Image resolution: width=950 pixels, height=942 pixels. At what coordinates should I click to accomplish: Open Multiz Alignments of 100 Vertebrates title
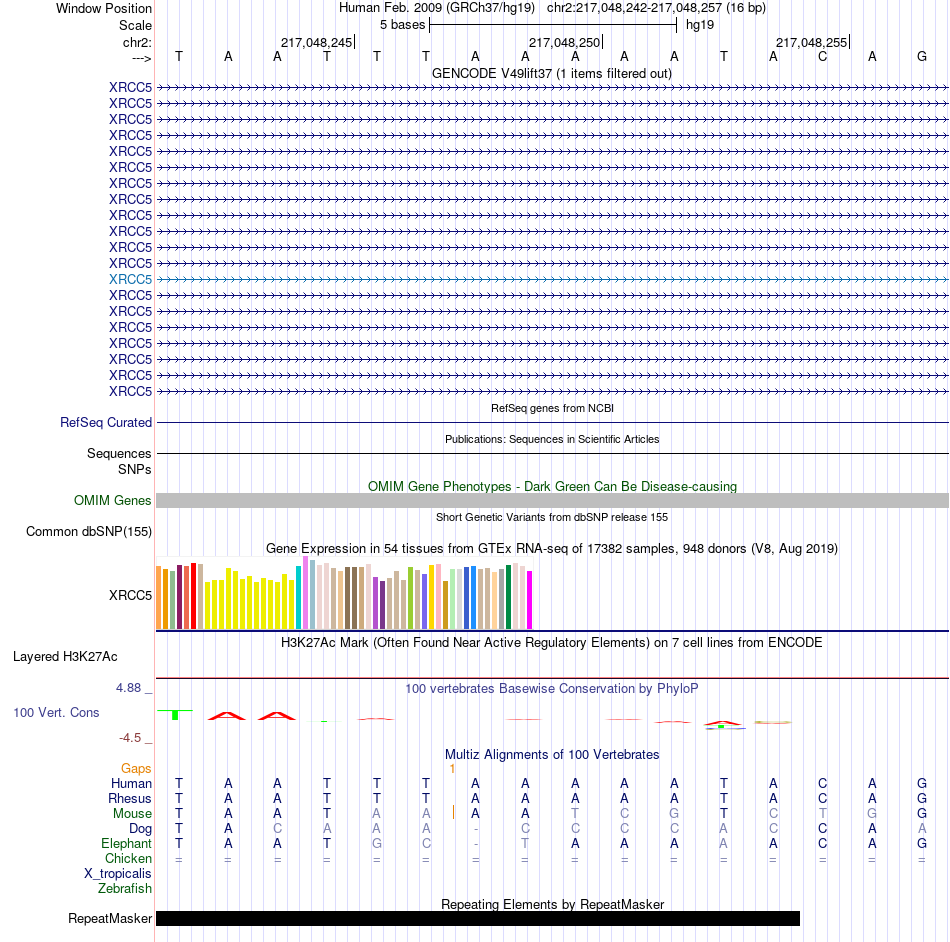point(552,754)
